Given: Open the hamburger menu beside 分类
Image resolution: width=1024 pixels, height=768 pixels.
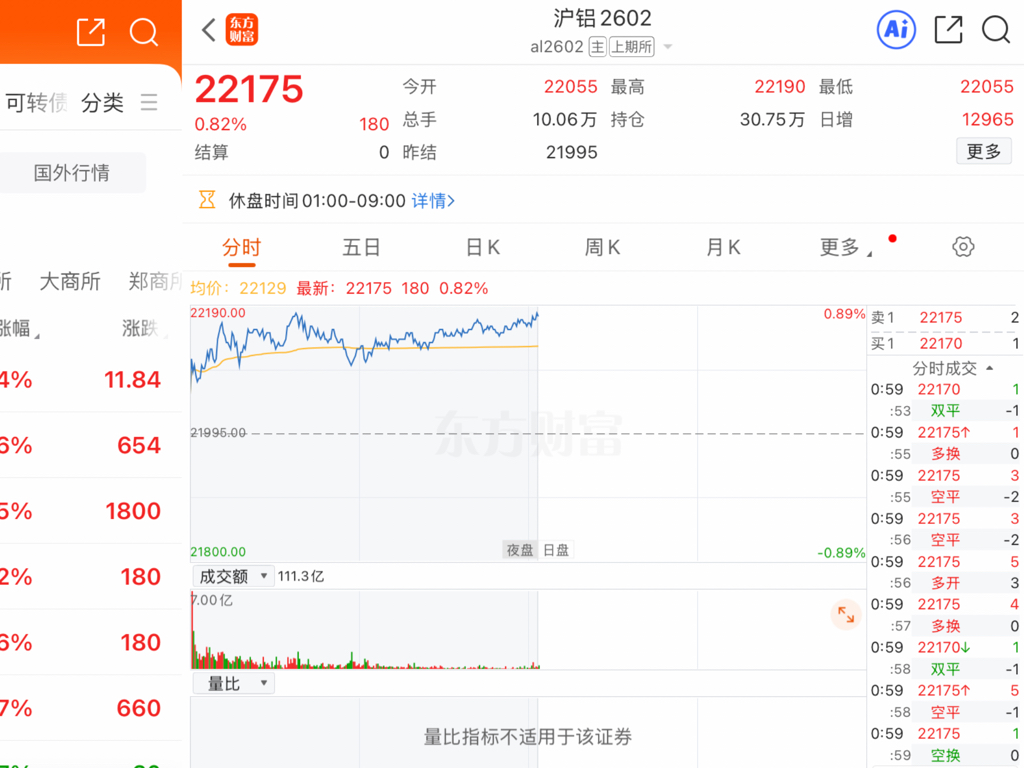Looking at the screenshot, I should (x=149, y=103).
